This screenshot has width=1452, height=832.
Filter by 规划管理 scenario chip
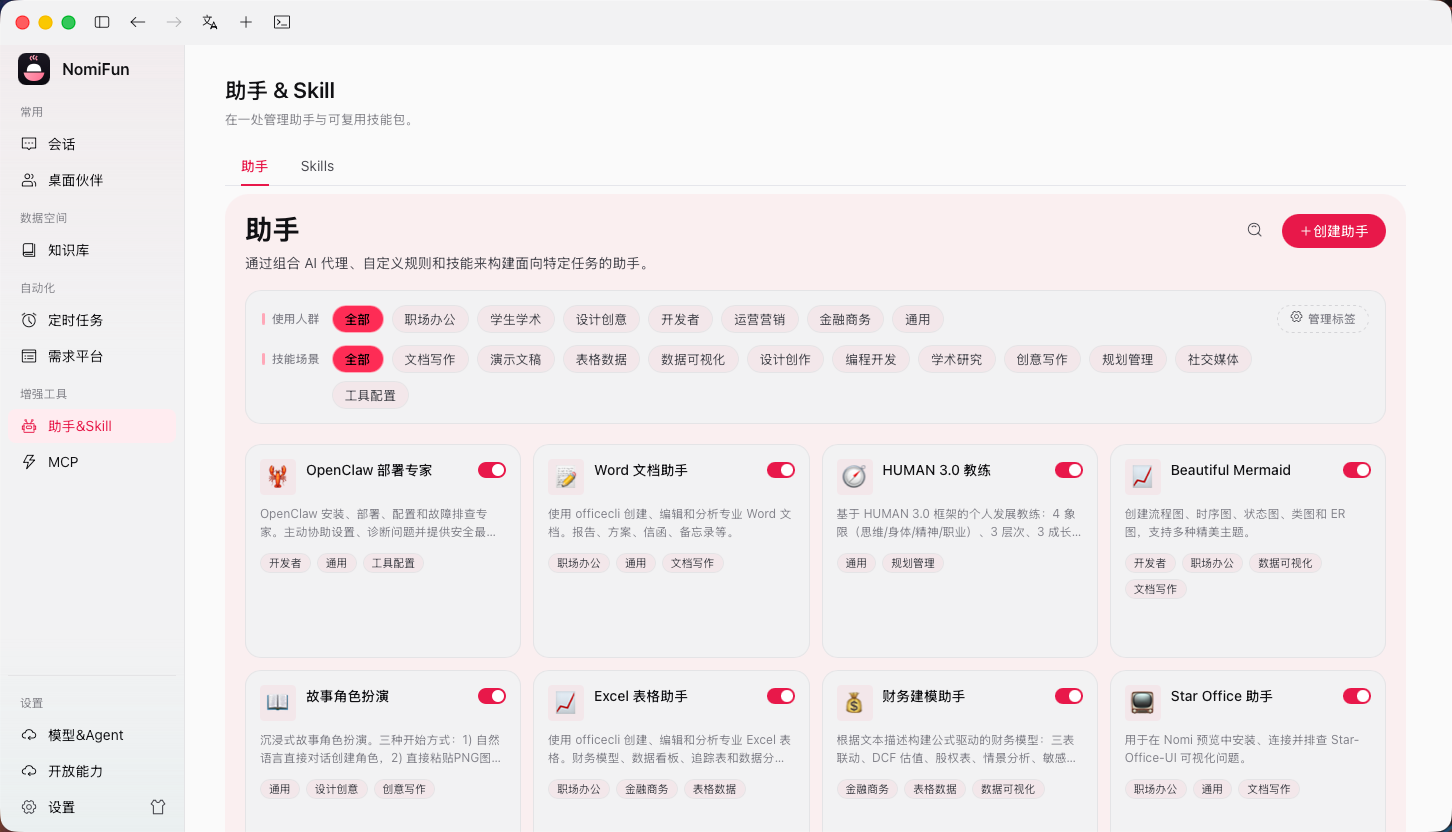1127,359
